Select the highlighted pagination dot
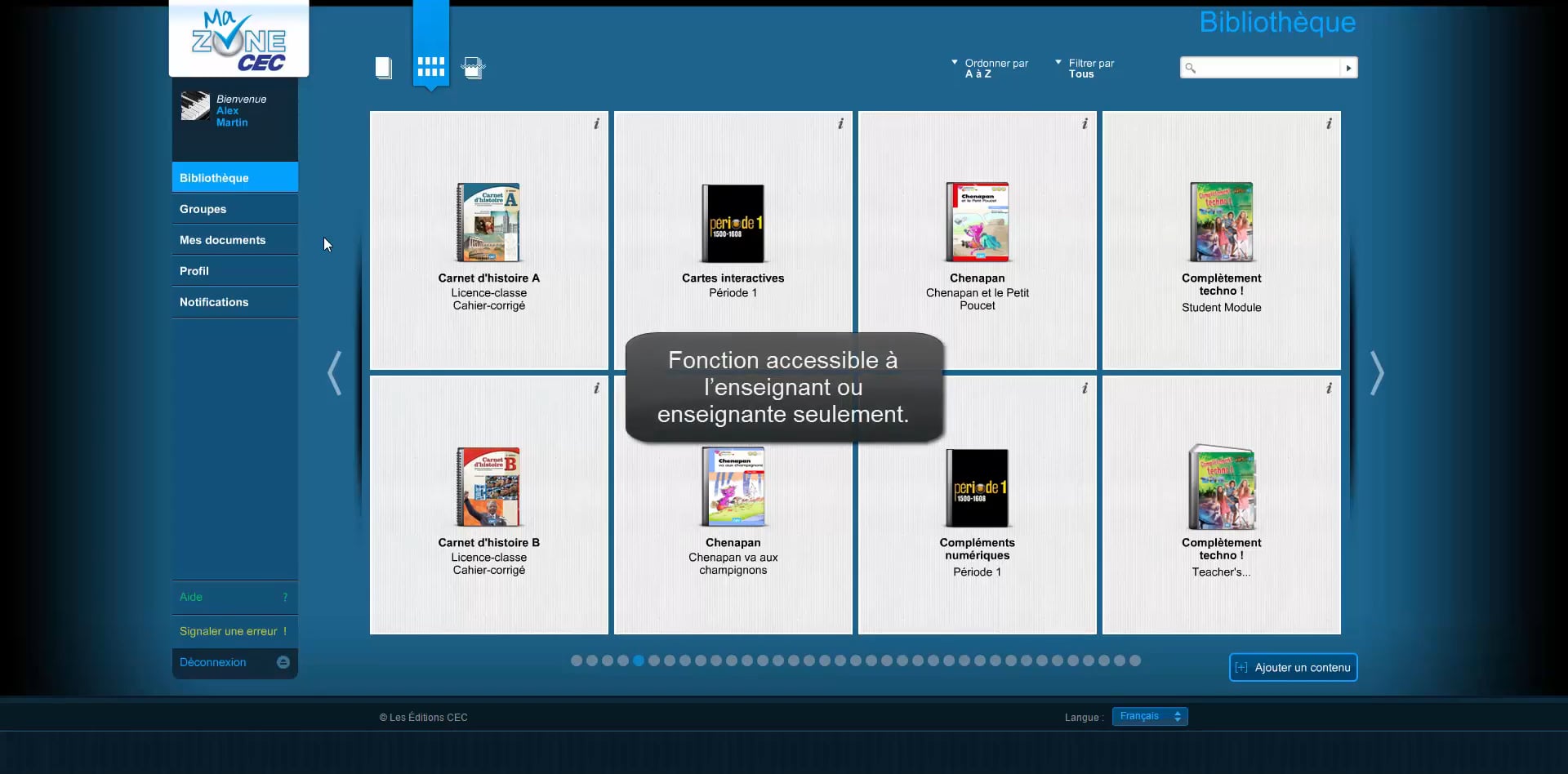The width and height of the screenshot is (1568, 774). point(640,661)
